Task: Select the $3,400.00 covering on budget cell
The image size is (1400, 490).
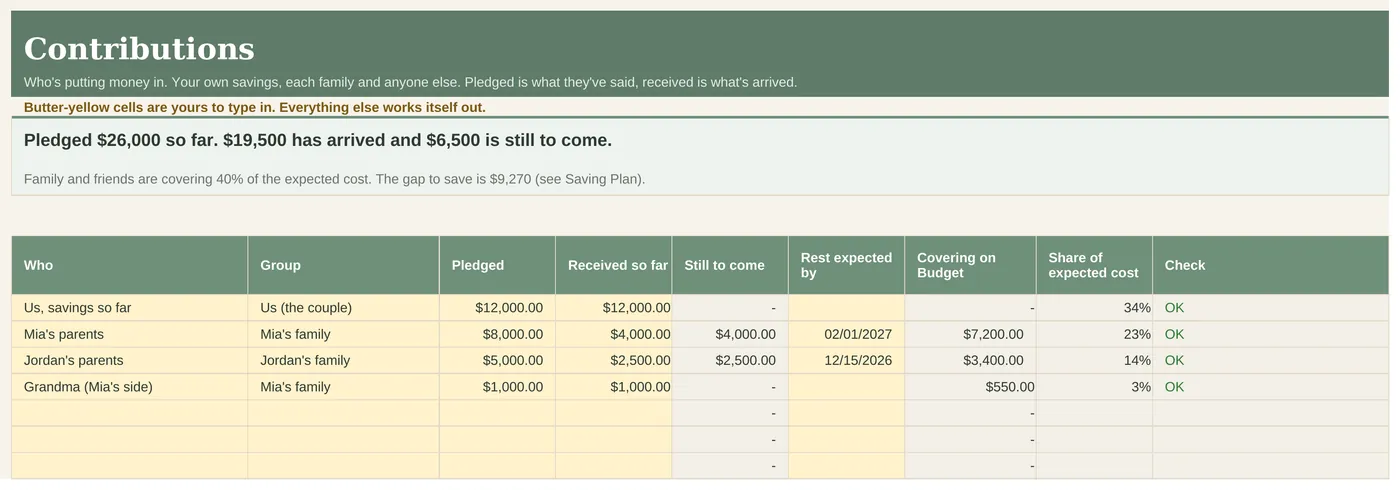Action: pos(971,360)
